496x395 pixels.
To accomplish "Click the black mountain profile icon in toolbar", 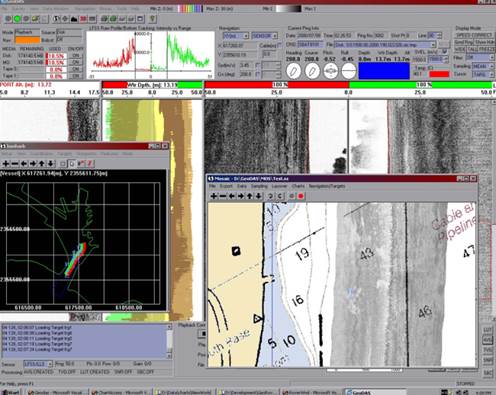I will 74,19.
